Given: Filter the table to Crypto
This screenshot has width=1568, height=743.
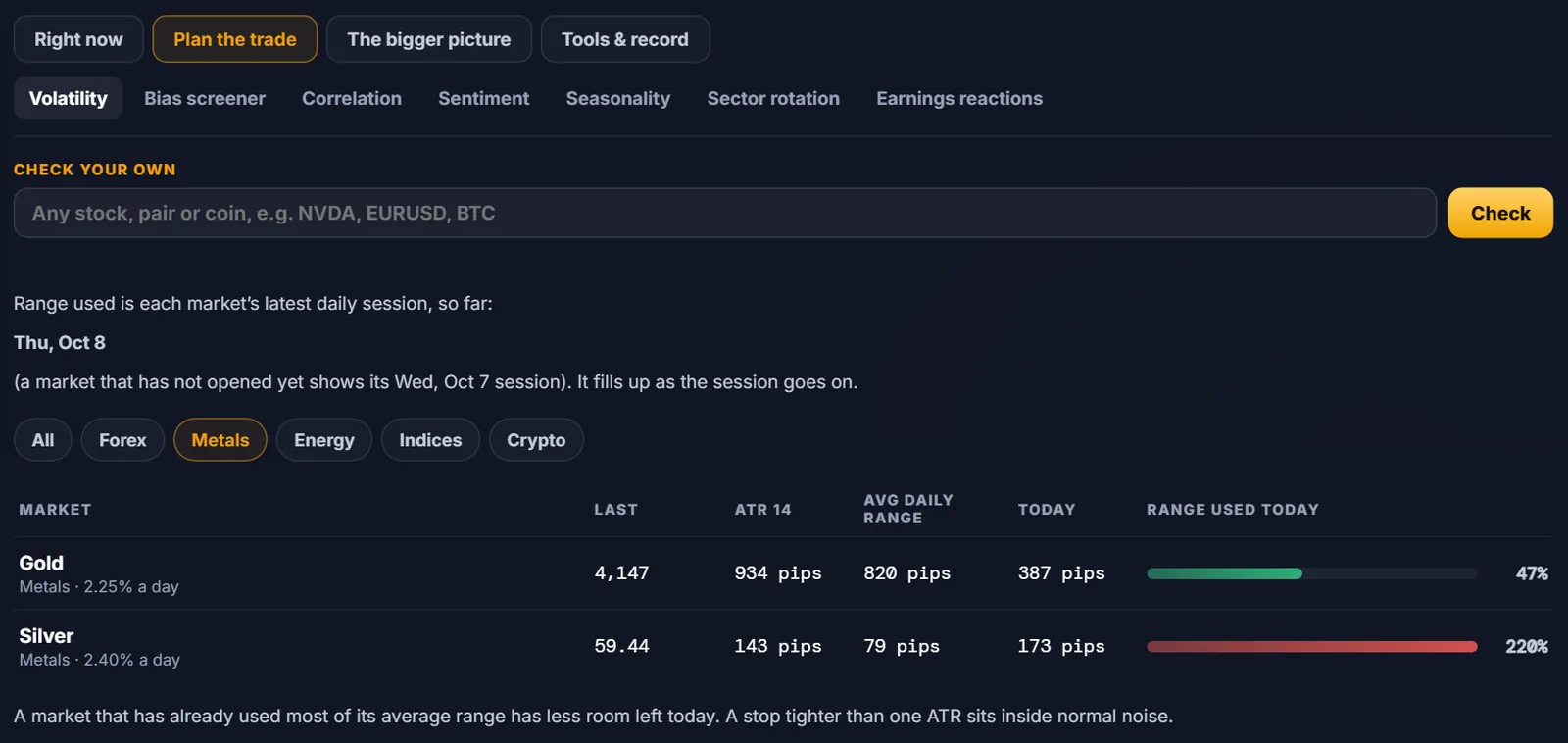Looking at the screenshot, I should (x=536, y=440).
